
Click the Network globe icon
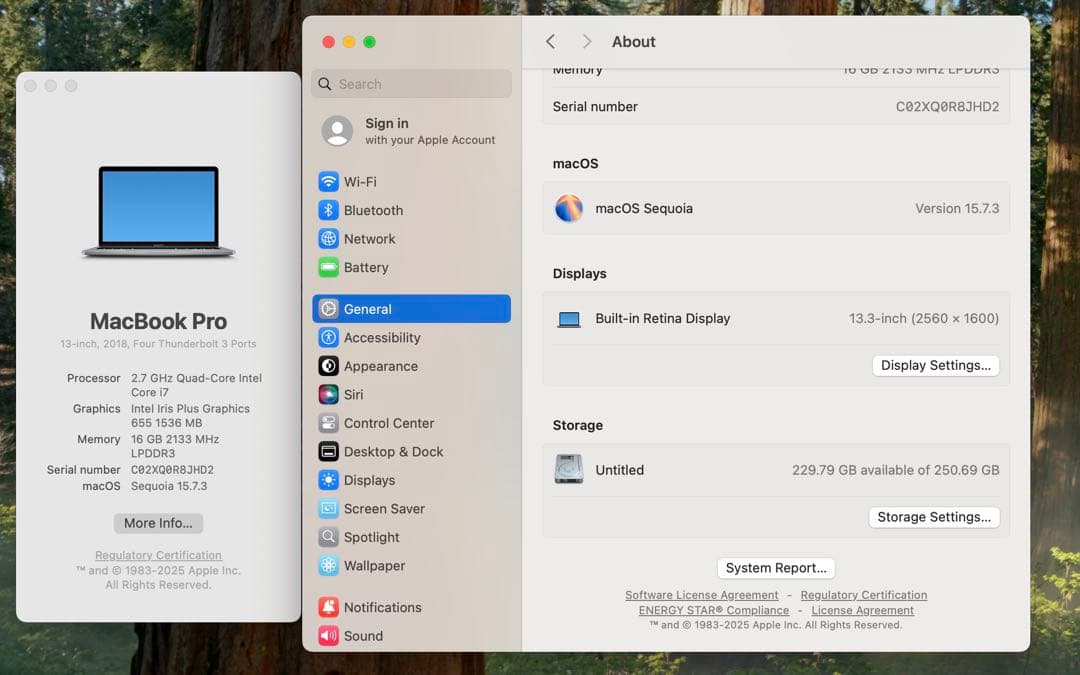point(331,238)
